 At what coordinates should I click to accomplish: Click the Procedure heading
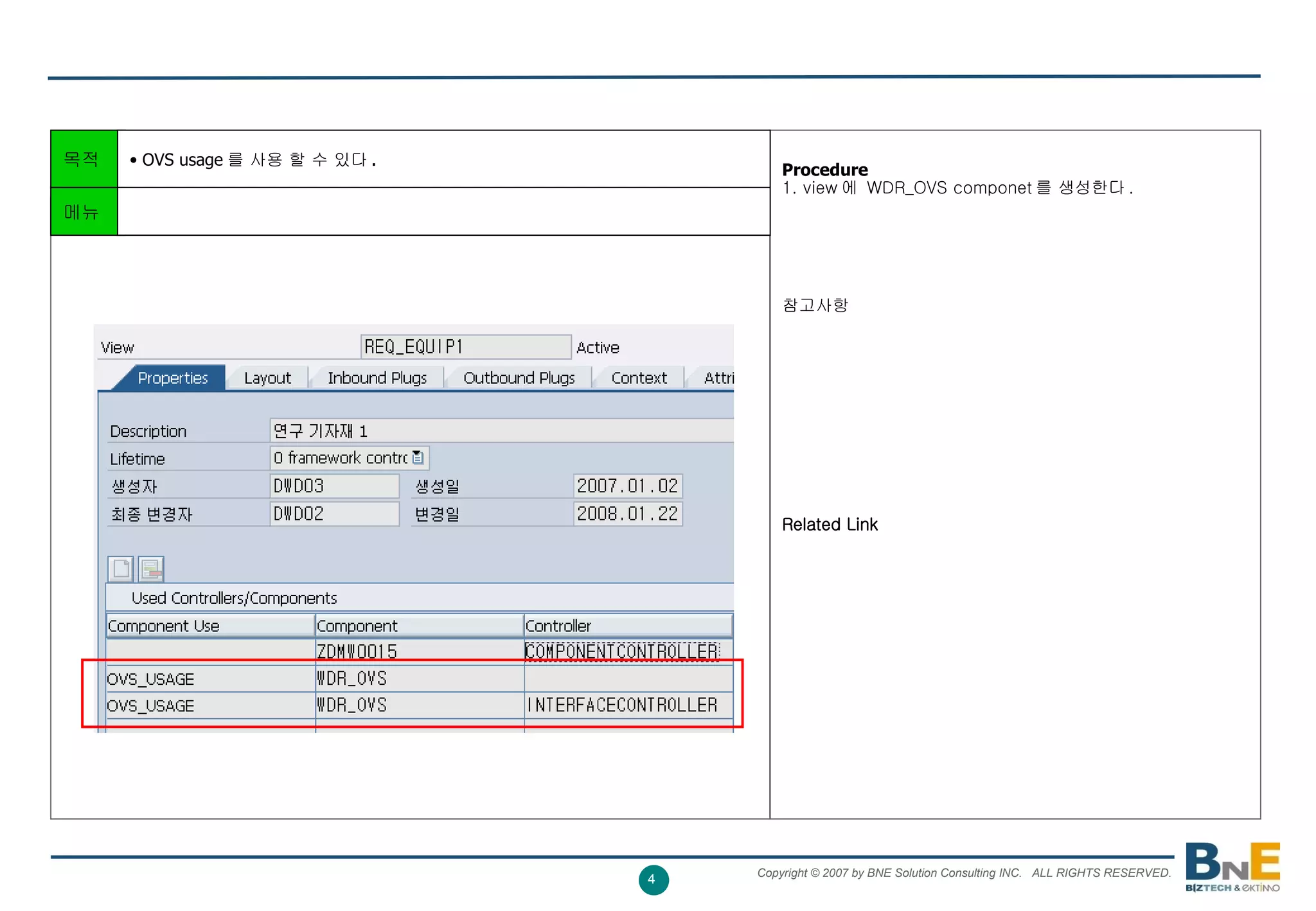[x=825, y=170]
